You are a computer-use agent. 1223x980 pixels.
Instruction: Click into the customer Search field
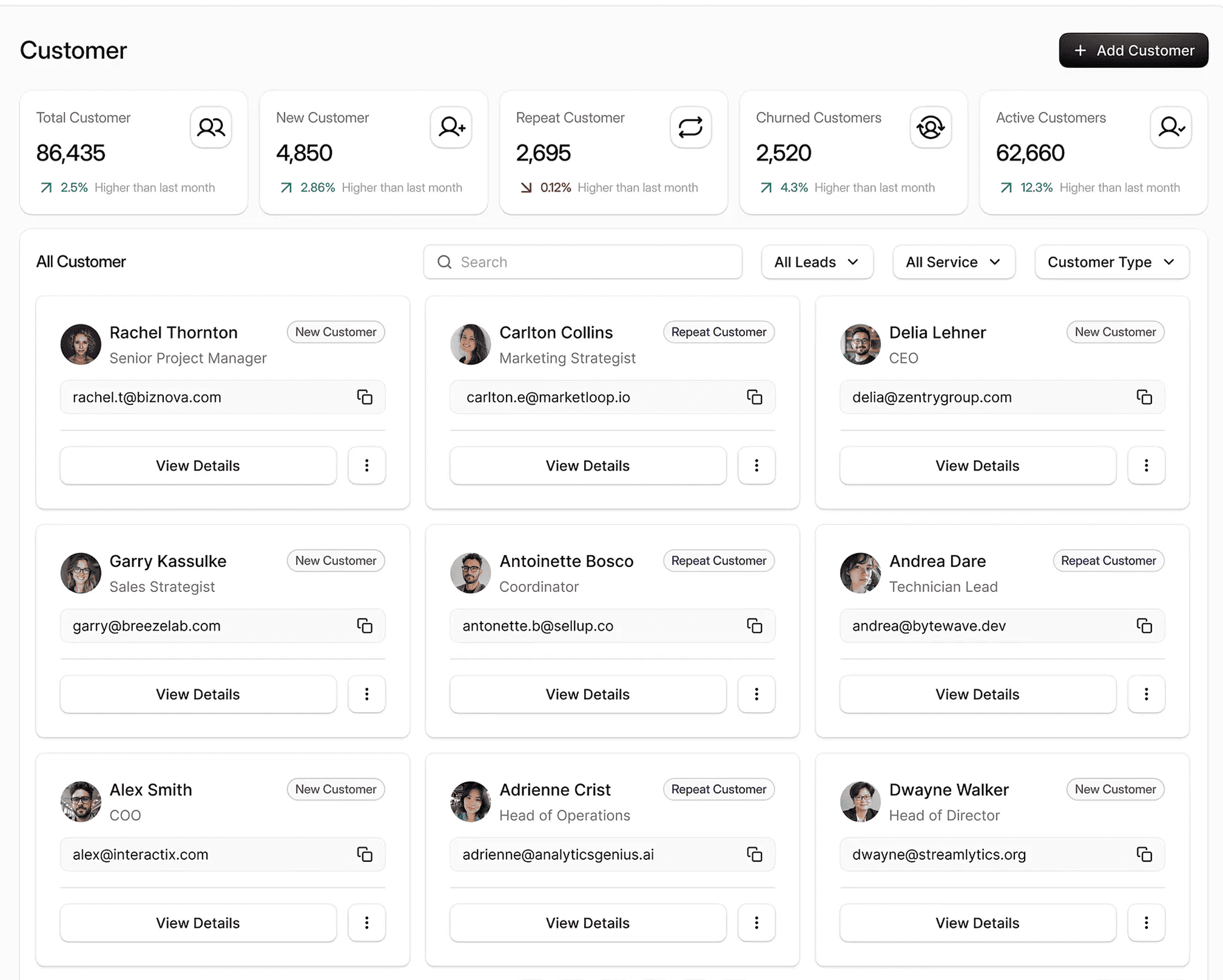point(582,262)
